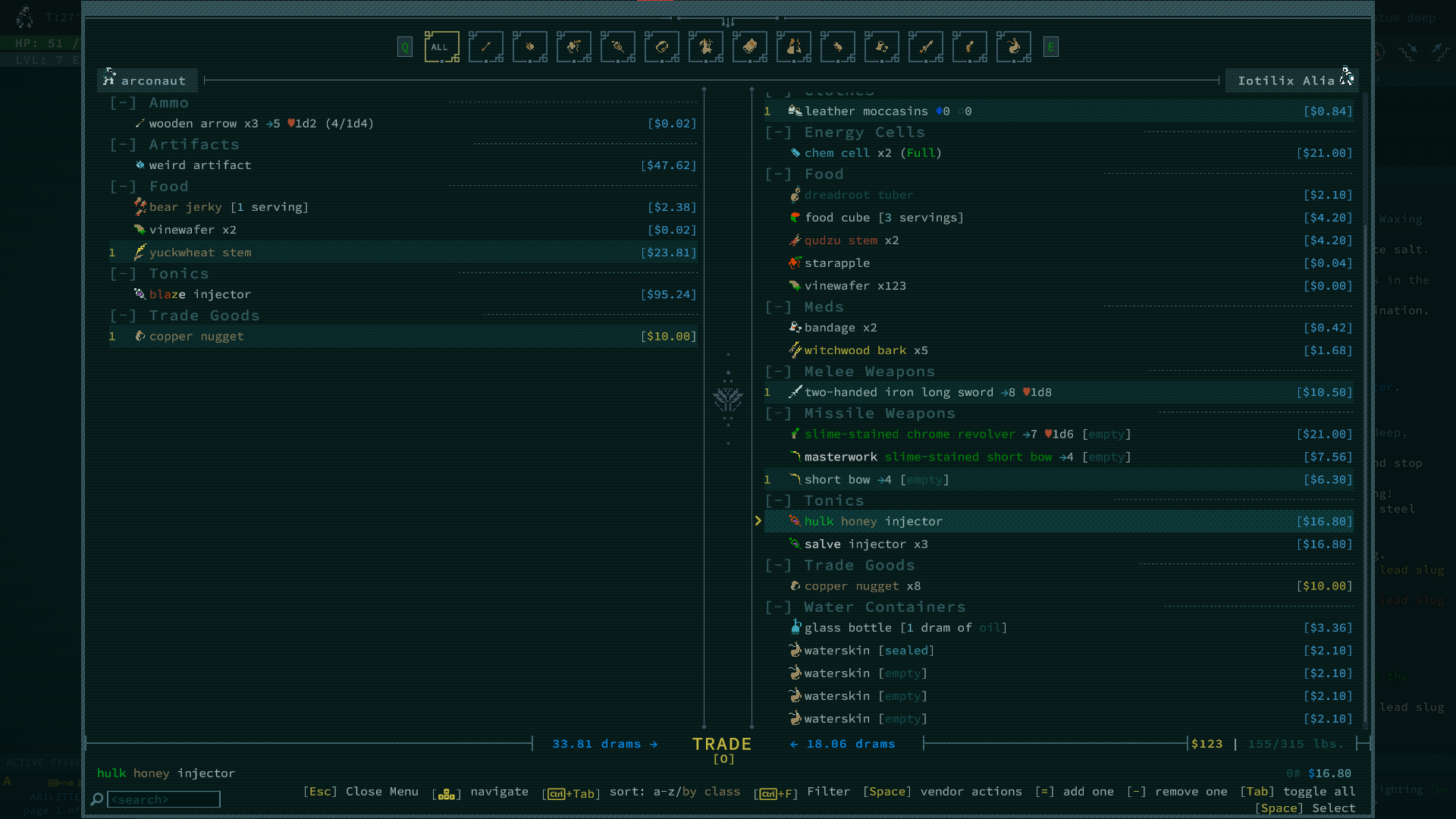The image size is (1456, 819).
Task: Filter by the revolver missile weapons icon
Action: pos(969,47)
